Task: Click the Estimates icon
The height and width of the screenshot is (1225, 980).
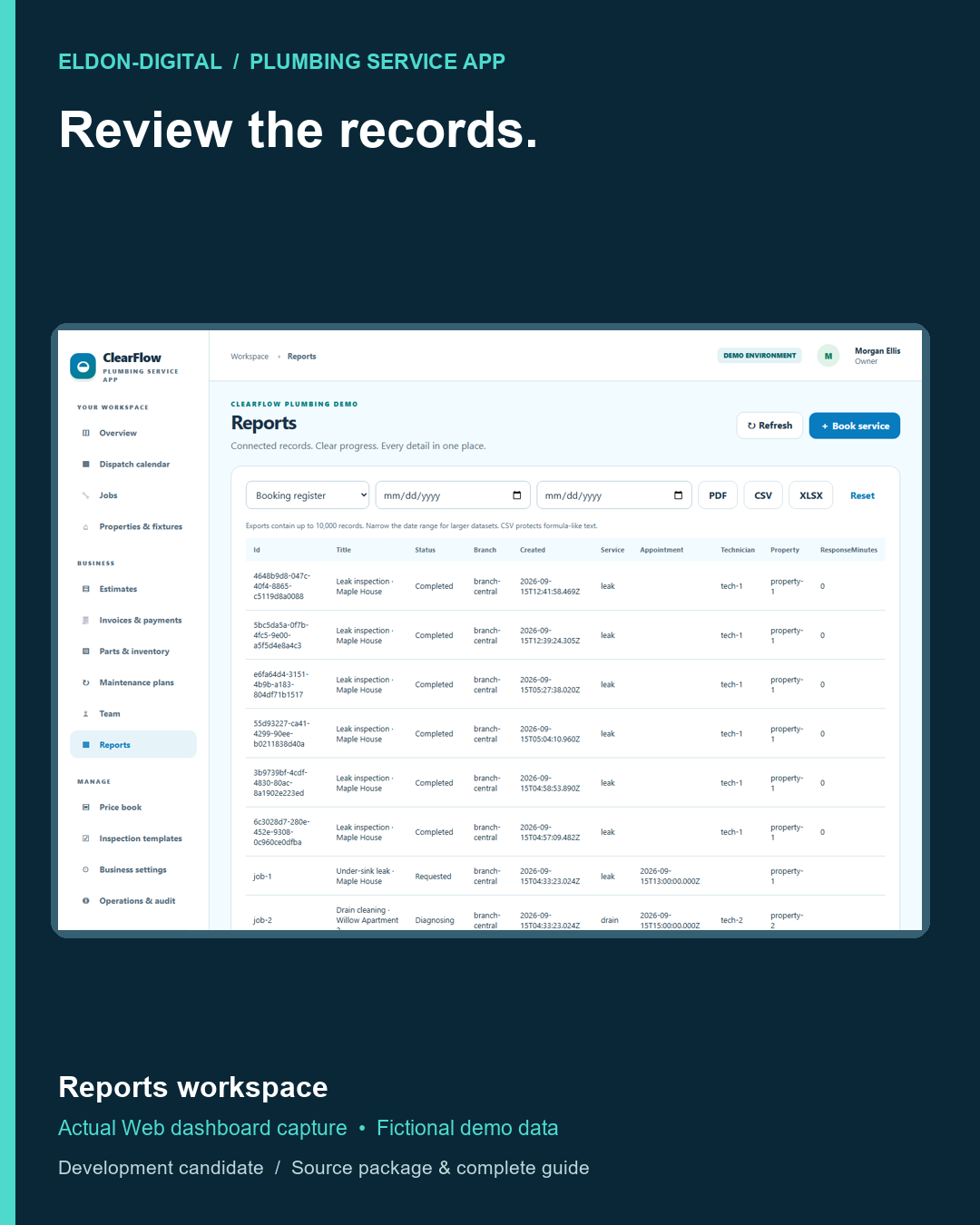Action: click(86, 589)
